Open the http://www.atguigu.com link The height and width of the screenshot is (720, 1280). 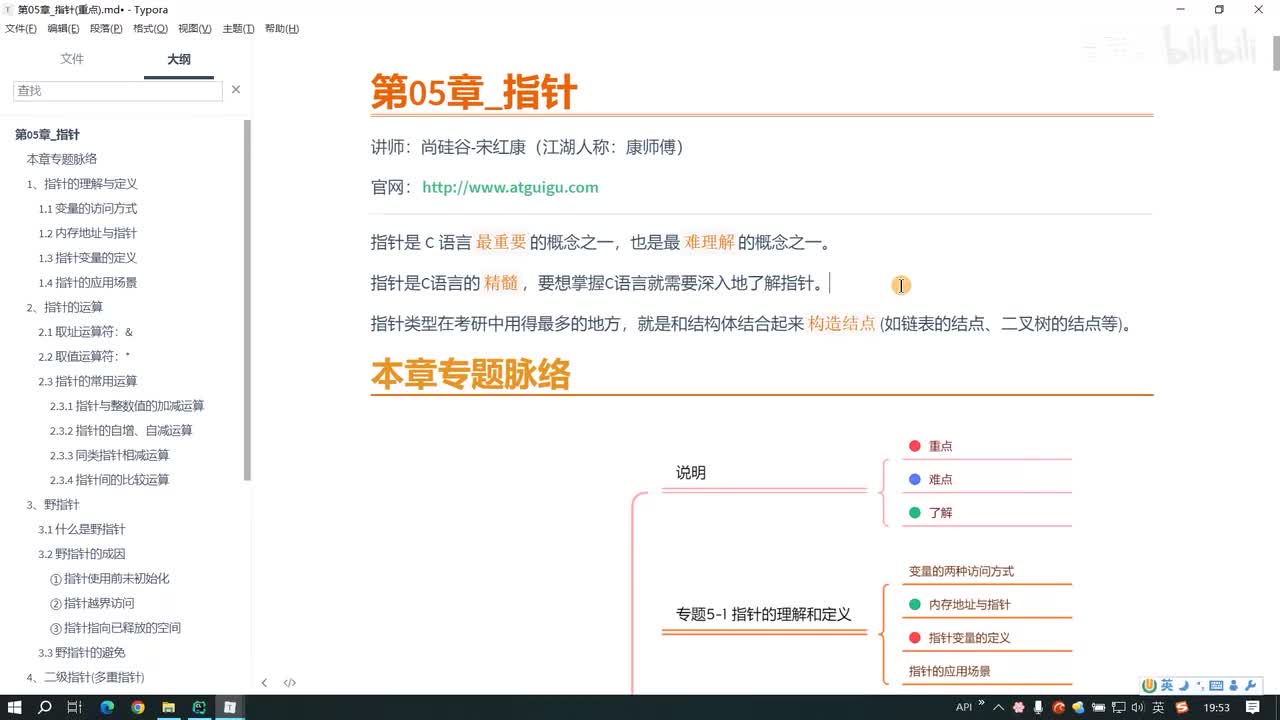coord(510,187)
